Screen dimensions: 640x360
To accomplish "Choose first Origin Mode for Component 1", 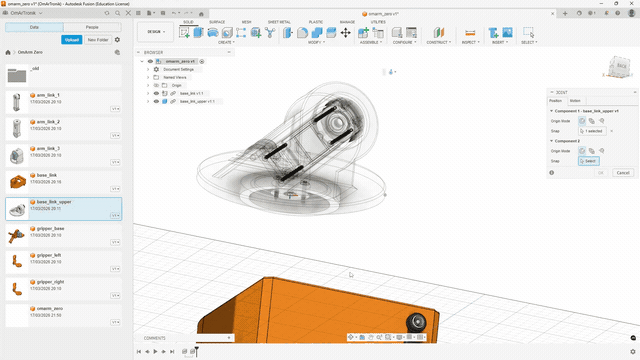I will point(582,121).
